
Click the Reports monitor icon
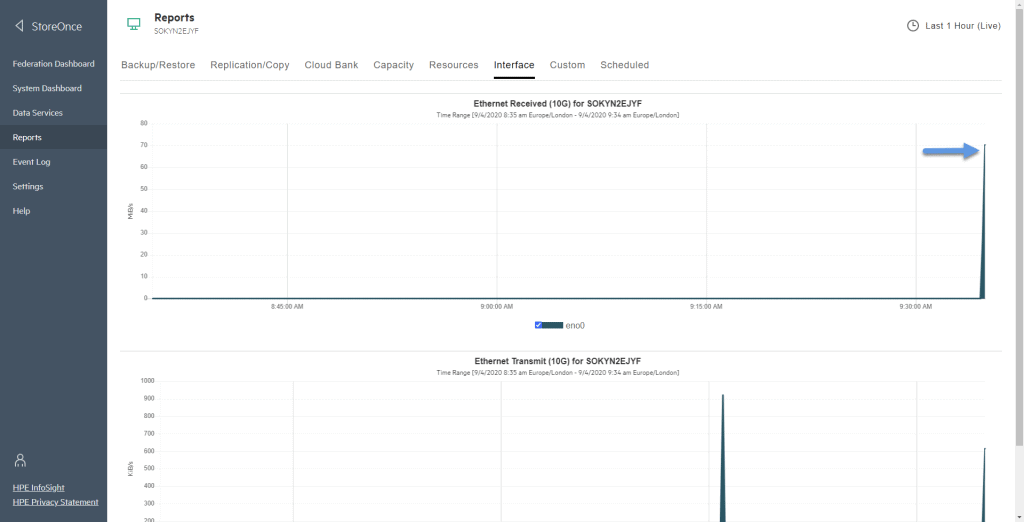pyautogui.click(x=133, y=24)
